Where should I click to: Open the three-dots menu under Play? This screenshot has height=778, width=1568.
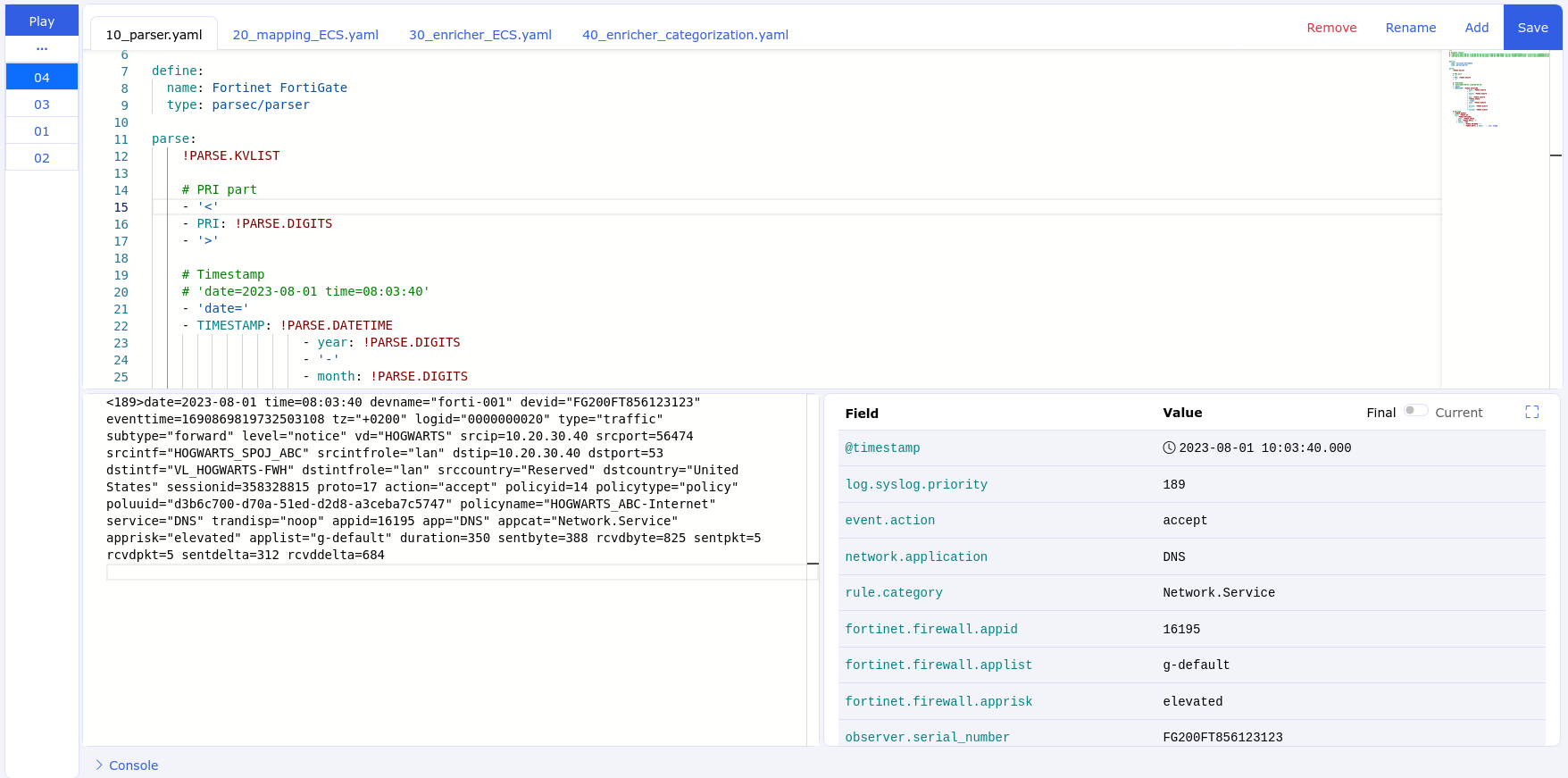[x=42, y=48]
